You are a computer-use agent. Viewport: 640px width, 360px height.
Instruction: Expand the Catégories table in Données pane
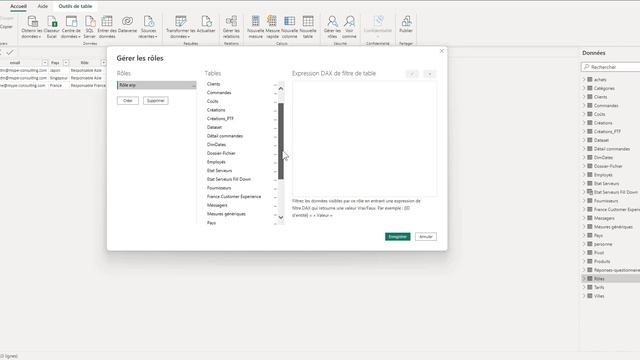[x=584, y=88]
